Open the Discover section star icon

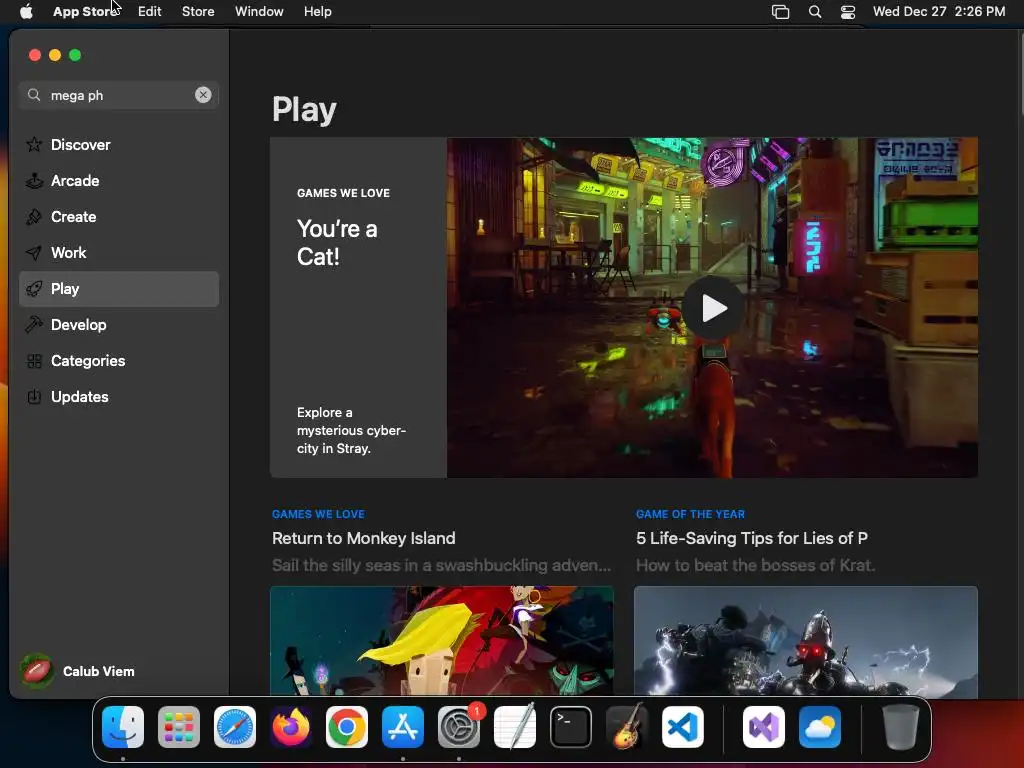click(x=34, y=144)
